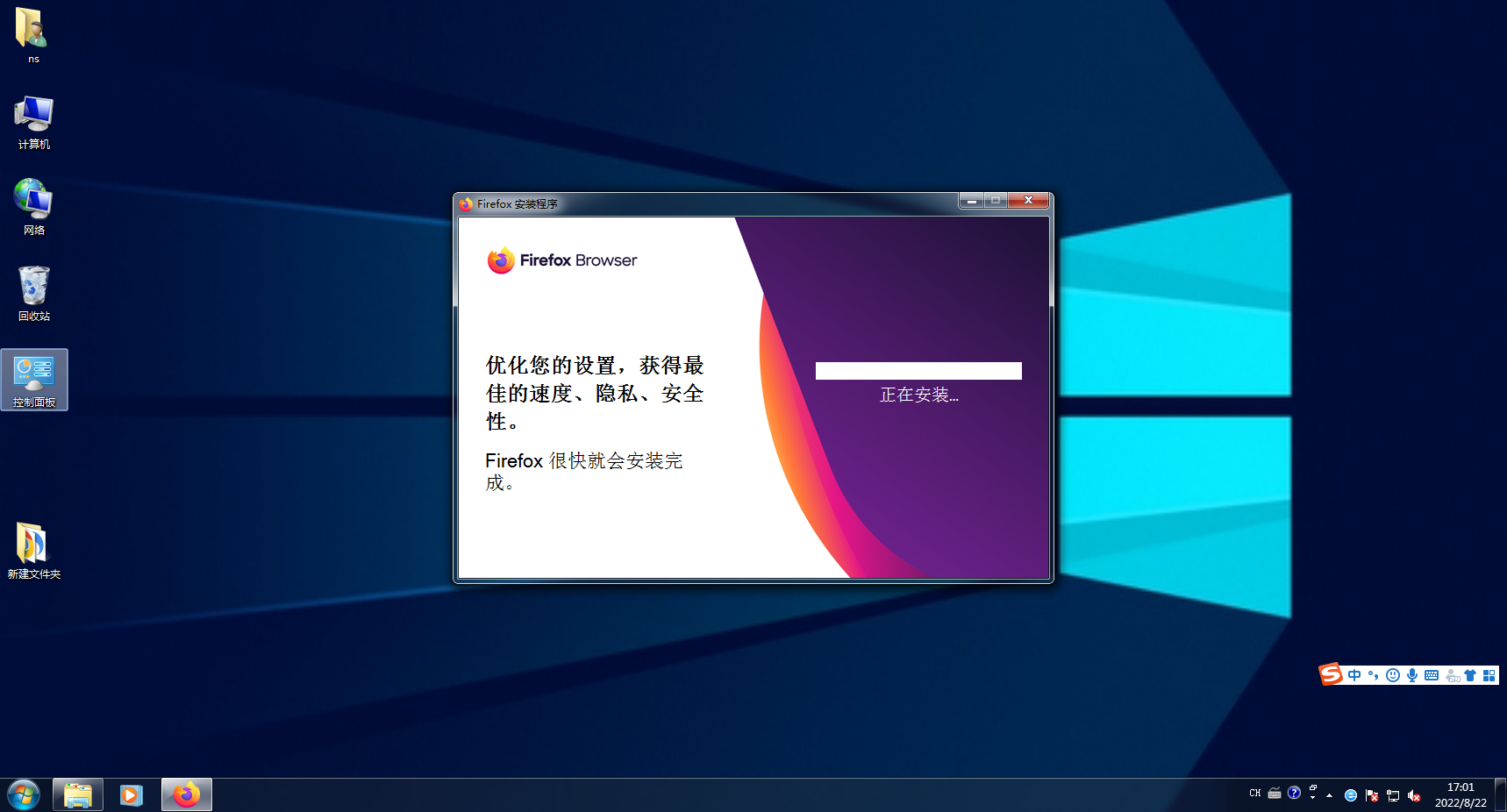Open the toolbox grid icon on IME bar
Screen dimensions: 1507x812
(1489, 675)
